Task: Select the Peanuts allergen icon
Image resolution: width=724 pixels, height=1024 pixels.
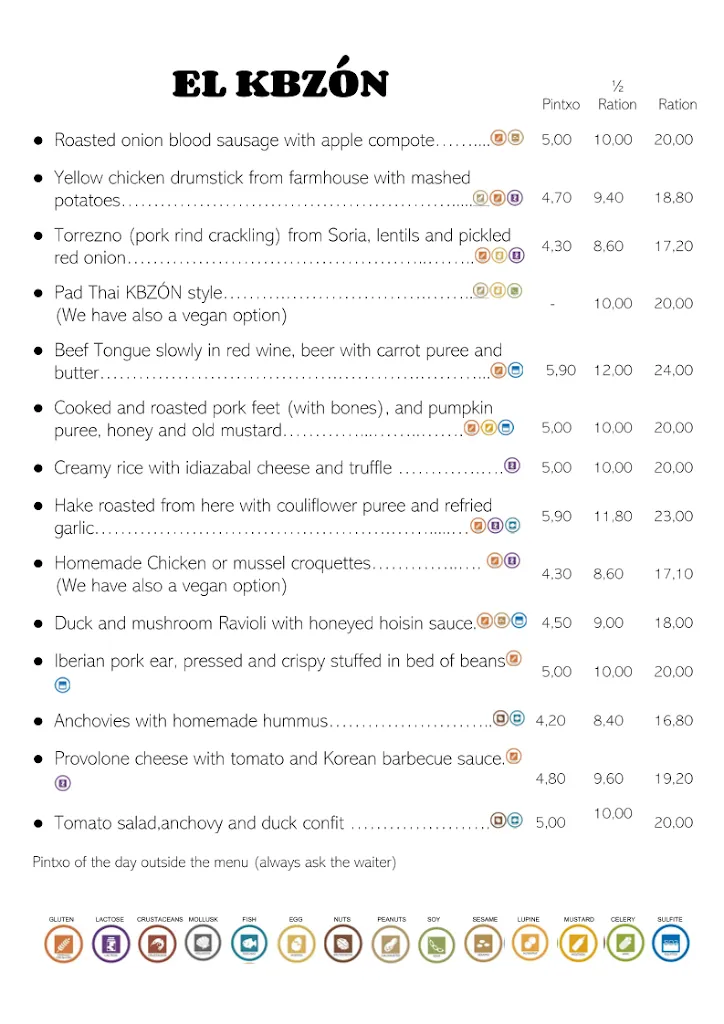Action: point(391,943)
